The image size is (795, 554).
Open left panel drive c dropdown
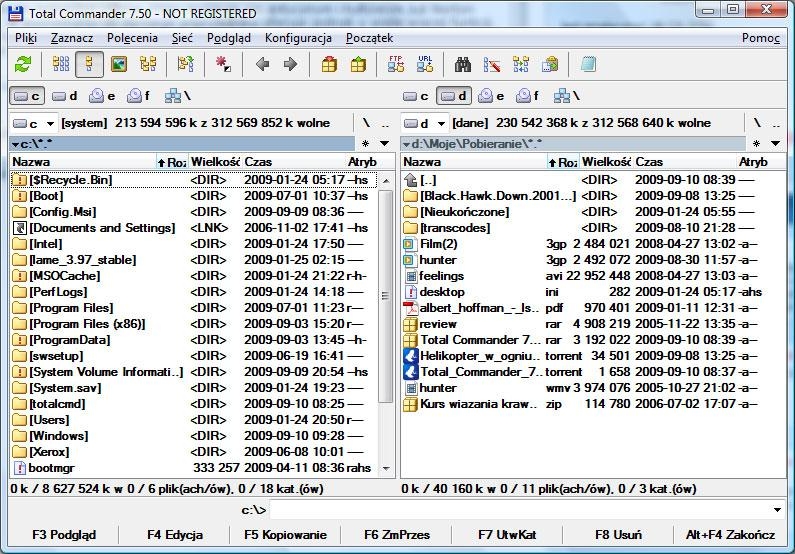point(33,123)
